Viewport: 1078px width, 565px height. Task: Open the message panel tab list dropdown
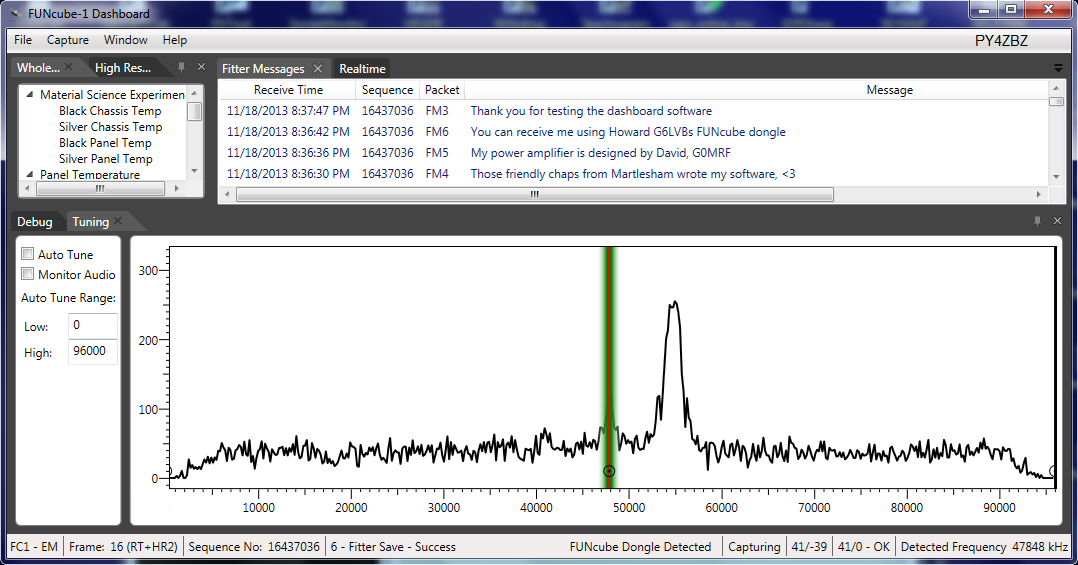[1058, 68]
